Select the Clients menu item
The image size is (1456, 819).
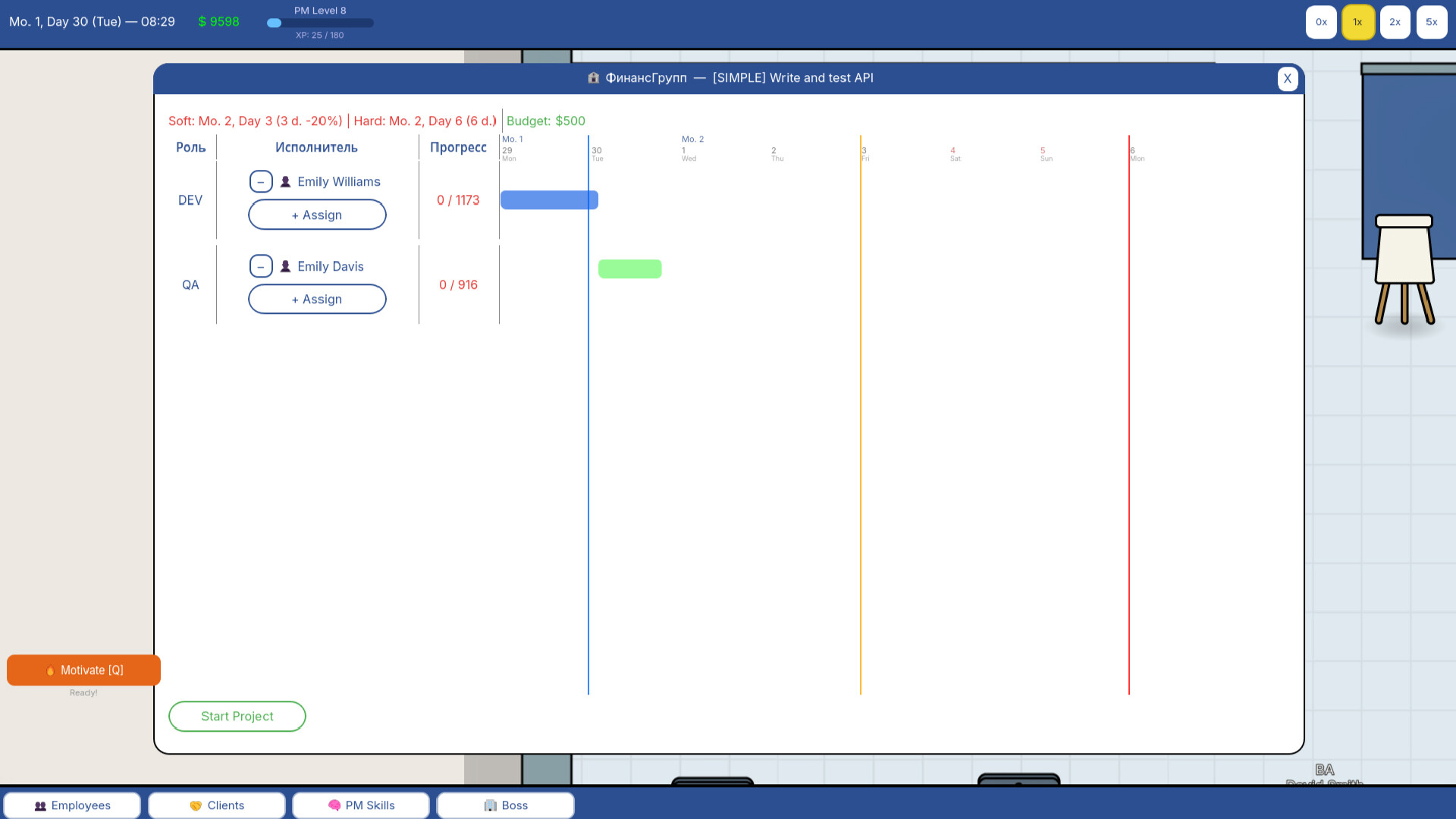pyautogui.click(x=217, y=805)
